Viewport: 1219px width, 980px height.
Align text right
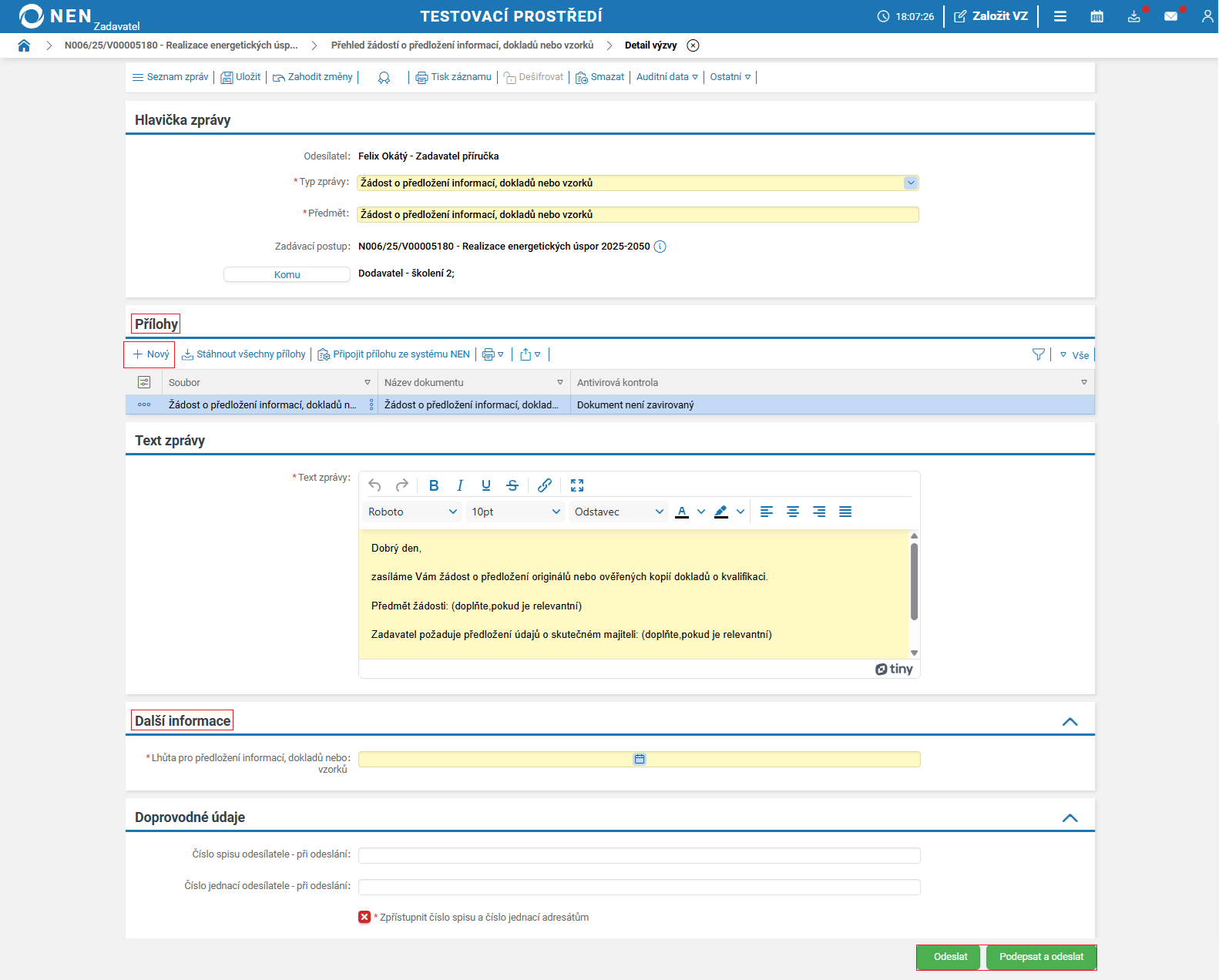click(x=819, y=512)
